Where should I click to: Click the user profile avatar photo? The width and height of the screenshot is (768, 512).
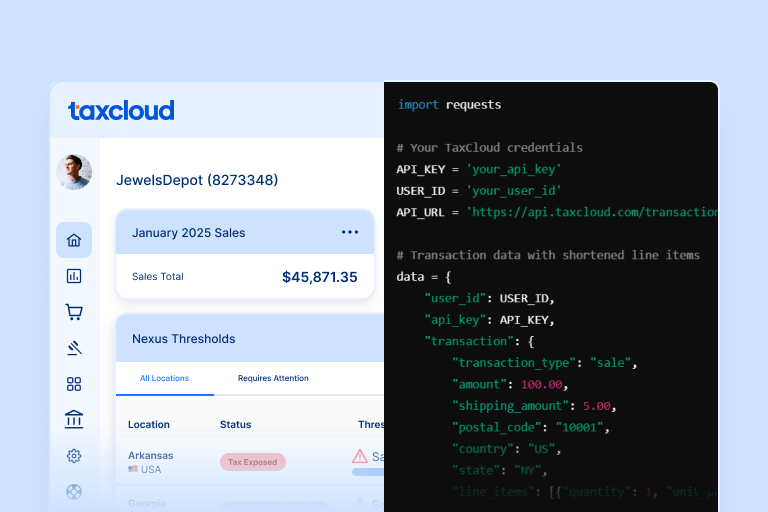point(74,172)
